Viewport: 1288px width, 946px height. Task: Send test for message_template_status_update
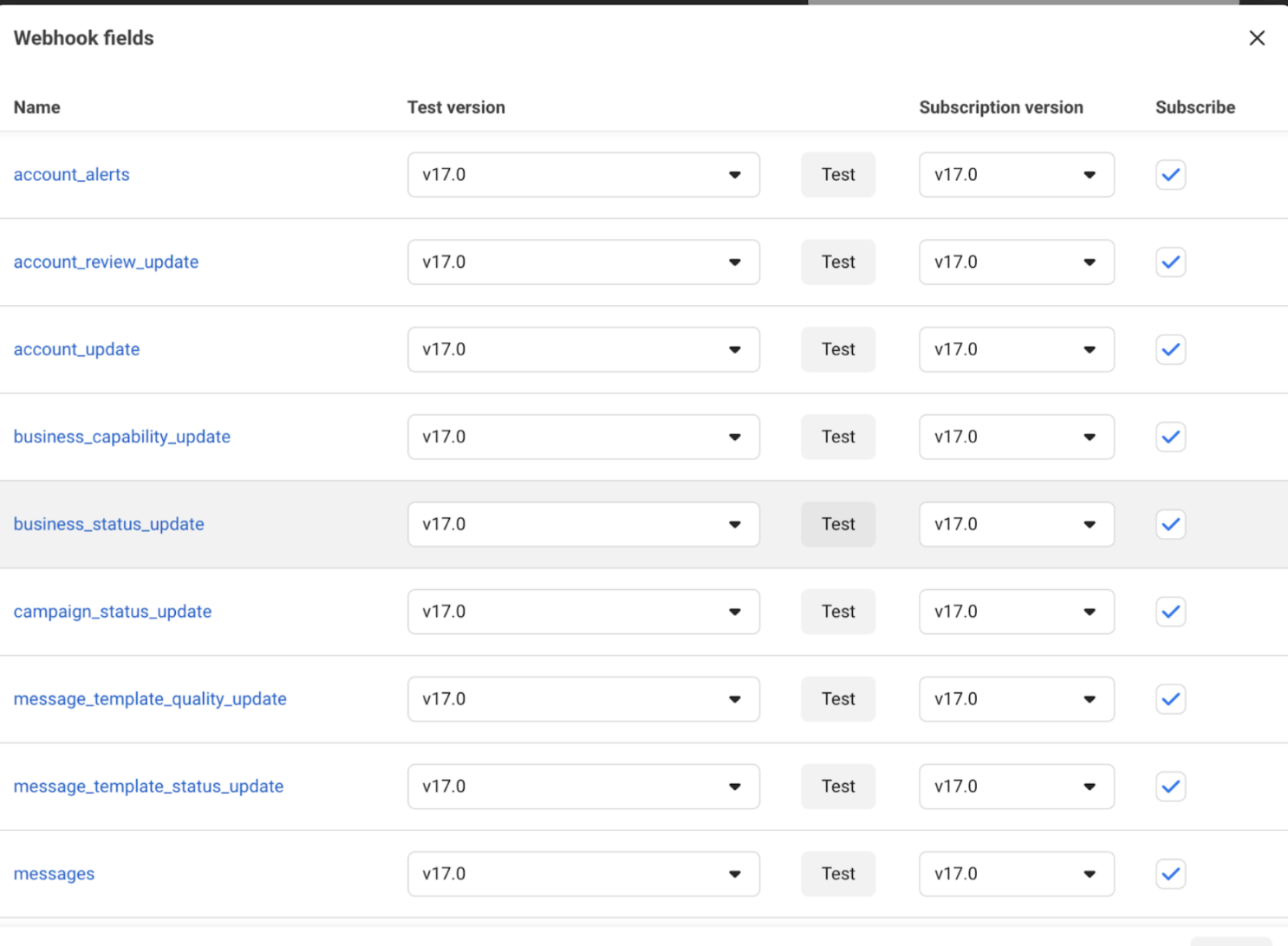tap(838, 787)
